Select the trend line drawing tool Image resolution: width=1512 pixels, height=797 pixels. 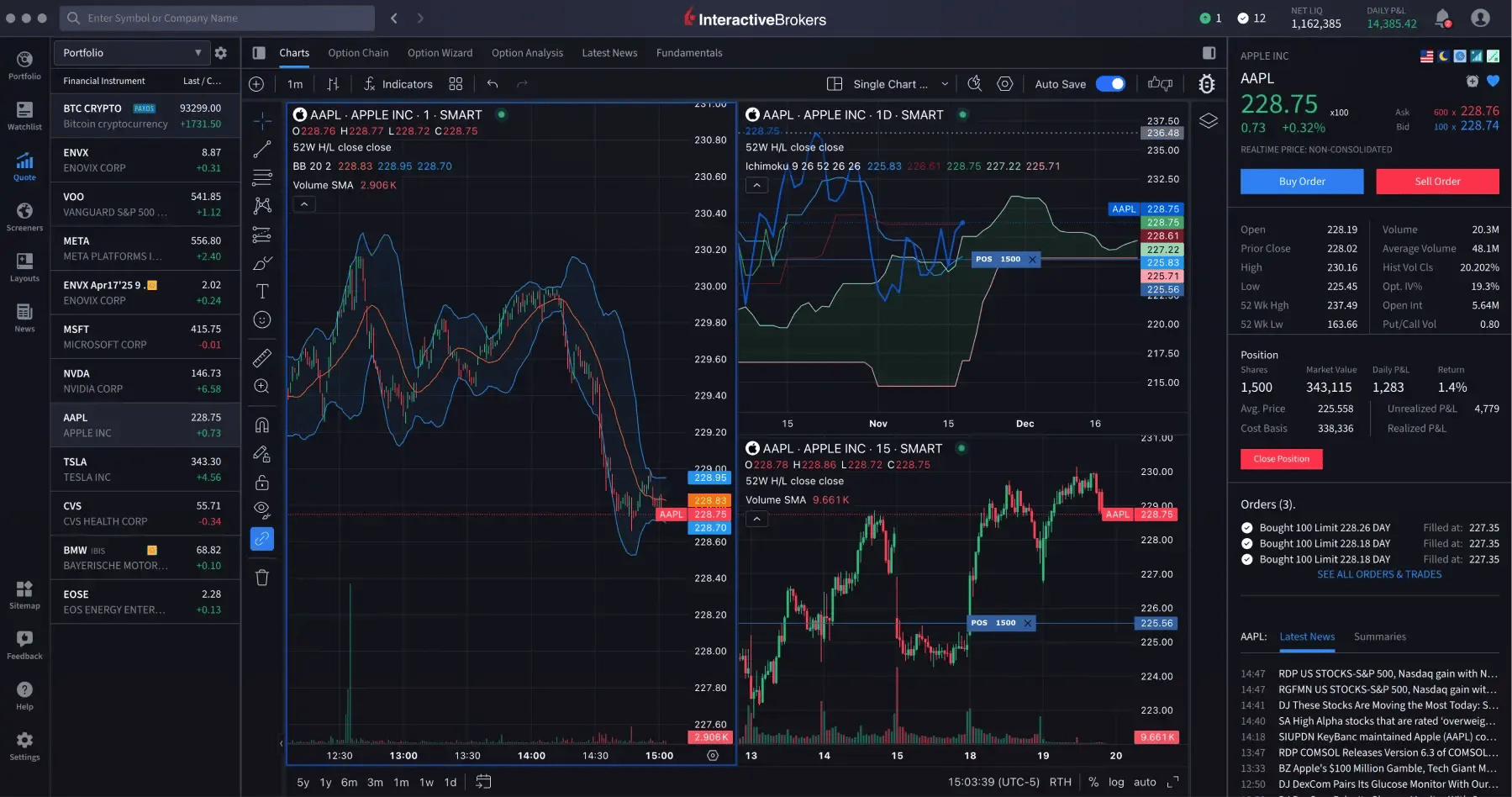[x=261, y=149]
